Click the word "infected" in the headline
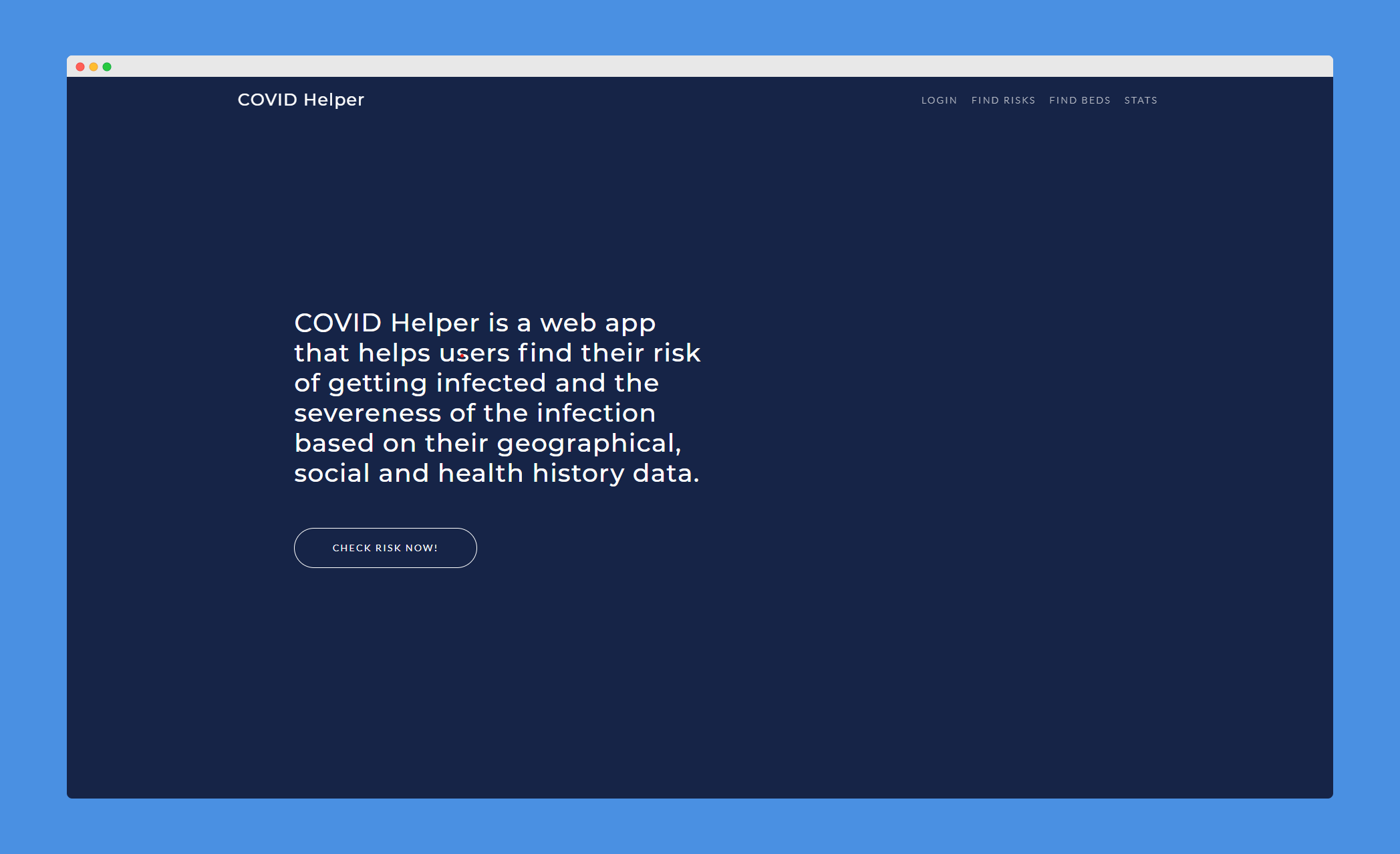Viewport: 1400px width, 854px height. [491, 384]
